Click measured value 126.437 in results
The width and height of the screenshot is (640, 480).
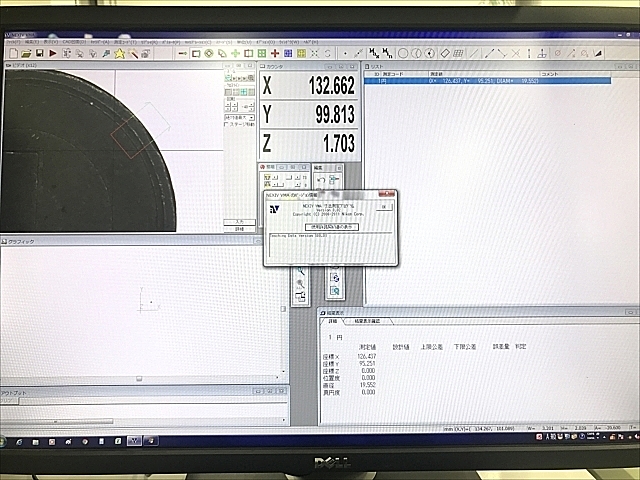coord(367,356)
